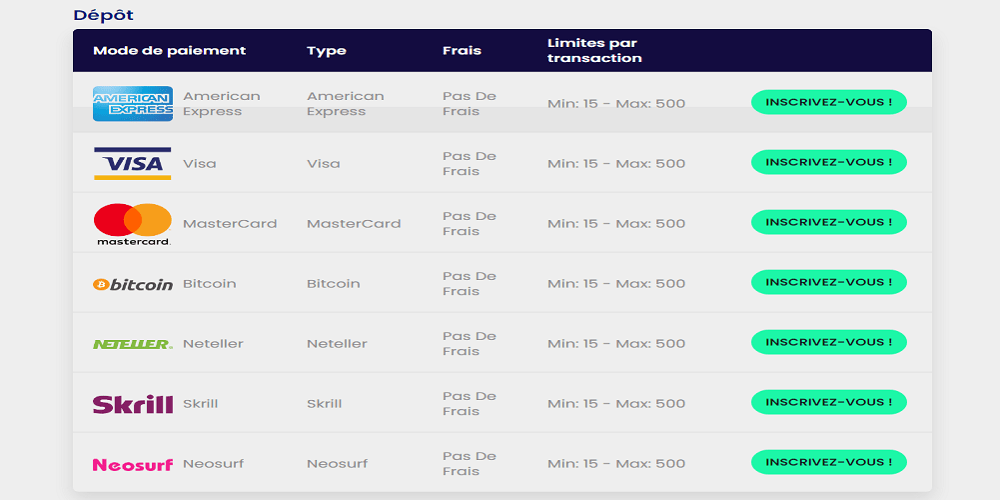Choose the Neteller logo
The height and width of the screenshot is (500, 1000).
click(133, 344)
